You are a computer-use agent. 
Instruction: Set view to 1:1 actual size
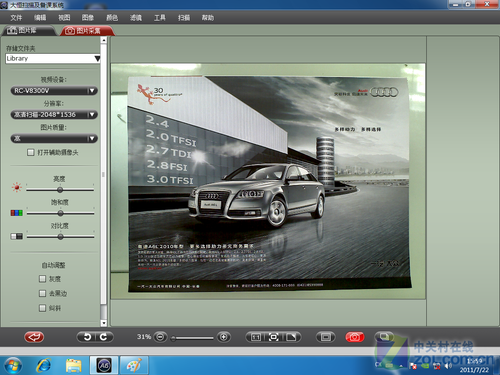[x=256, y=337]
